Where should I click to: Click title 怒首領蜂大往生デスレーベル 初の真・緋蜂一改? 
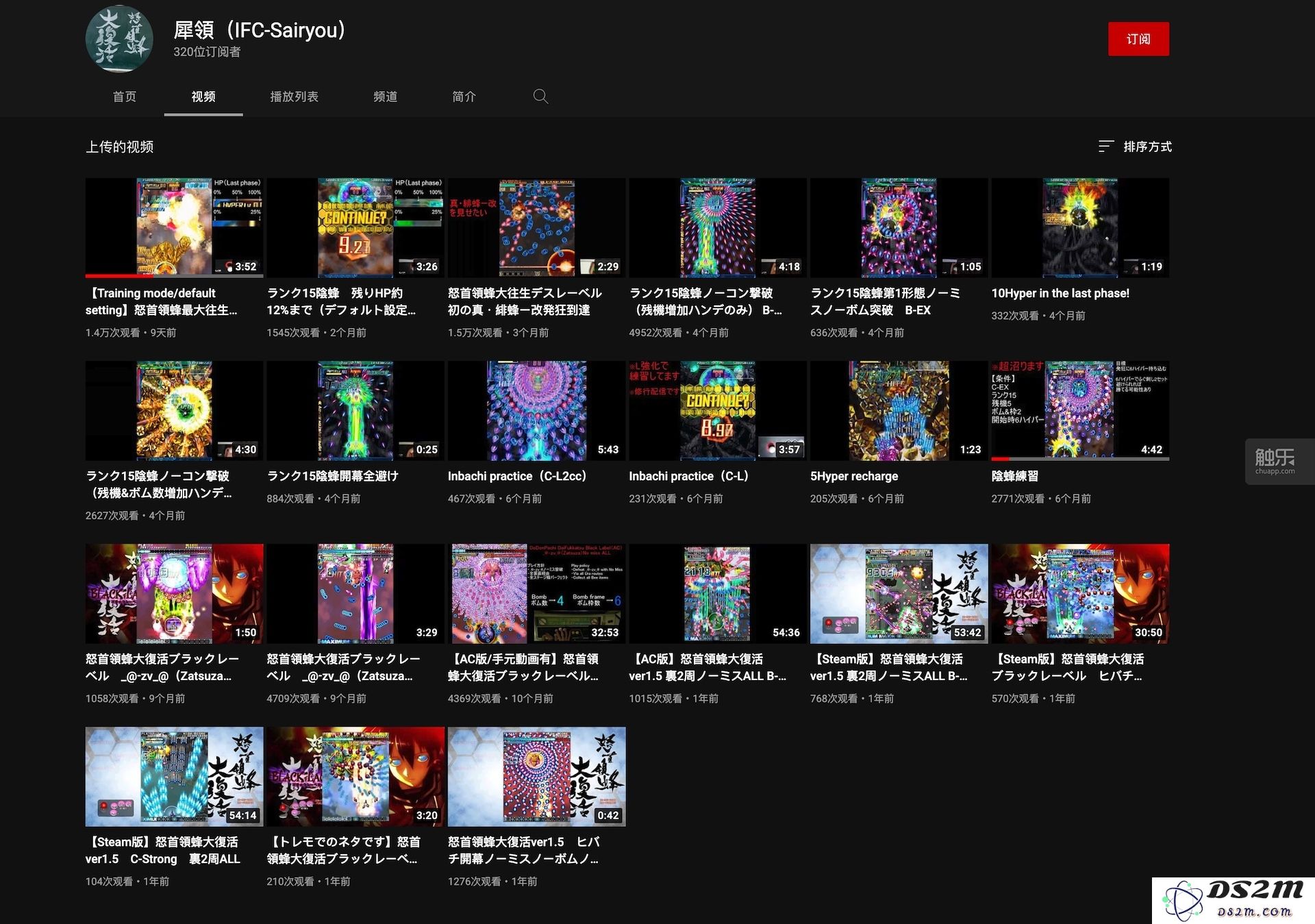(x=525, y=301)
